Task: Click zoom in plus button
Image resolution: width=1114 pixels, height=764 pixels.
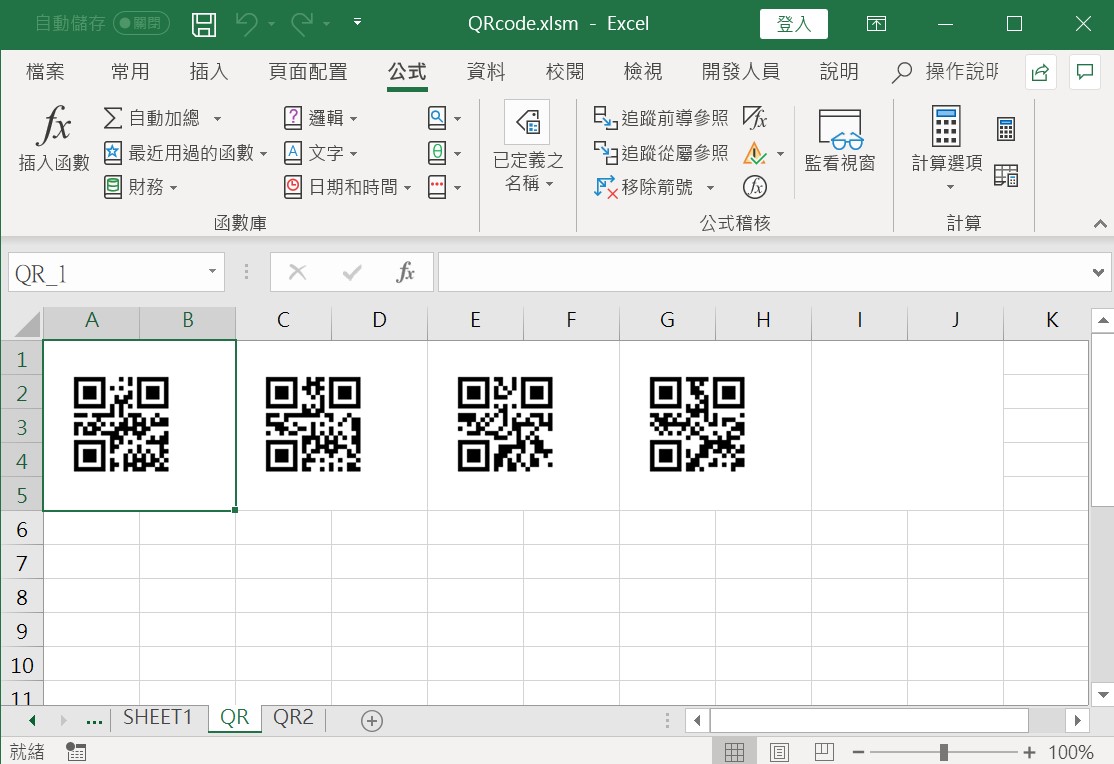Action: coord(1029,752)
